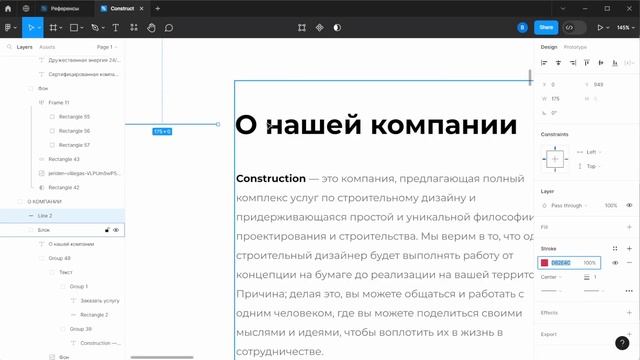Click the Share button

tap(546, 27)
